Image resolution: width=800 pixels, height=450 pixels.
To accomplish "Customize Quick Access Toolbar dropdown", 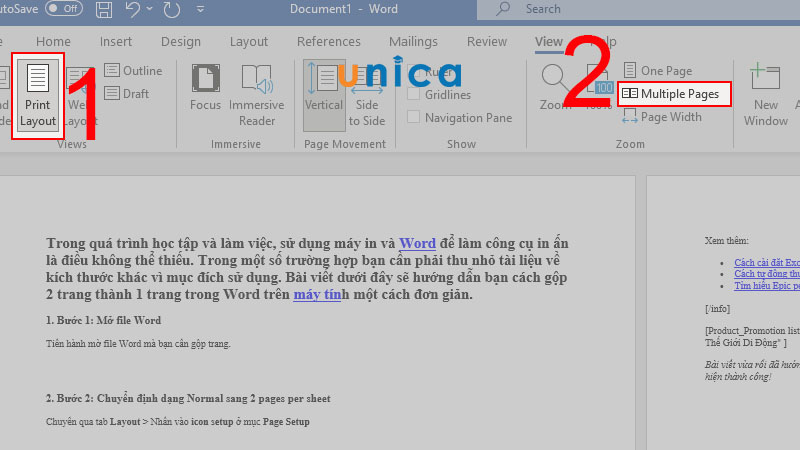I will tap(201, 9).
